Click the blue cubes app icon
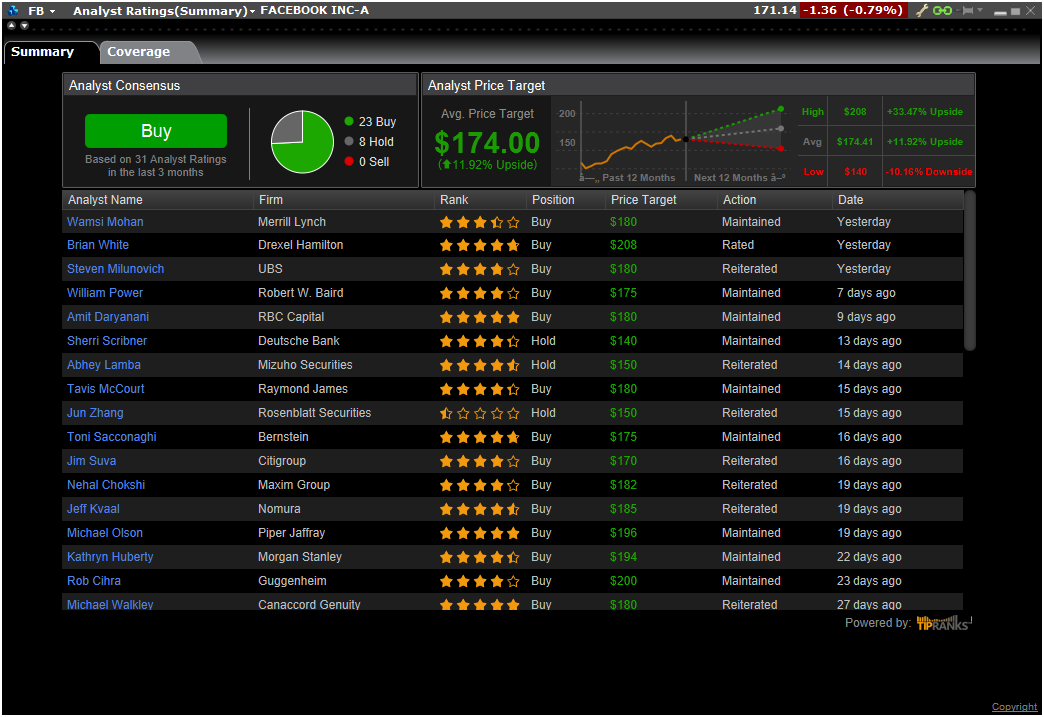The width and height of the screenshot is (1044, 717). (x=13, y=10)
